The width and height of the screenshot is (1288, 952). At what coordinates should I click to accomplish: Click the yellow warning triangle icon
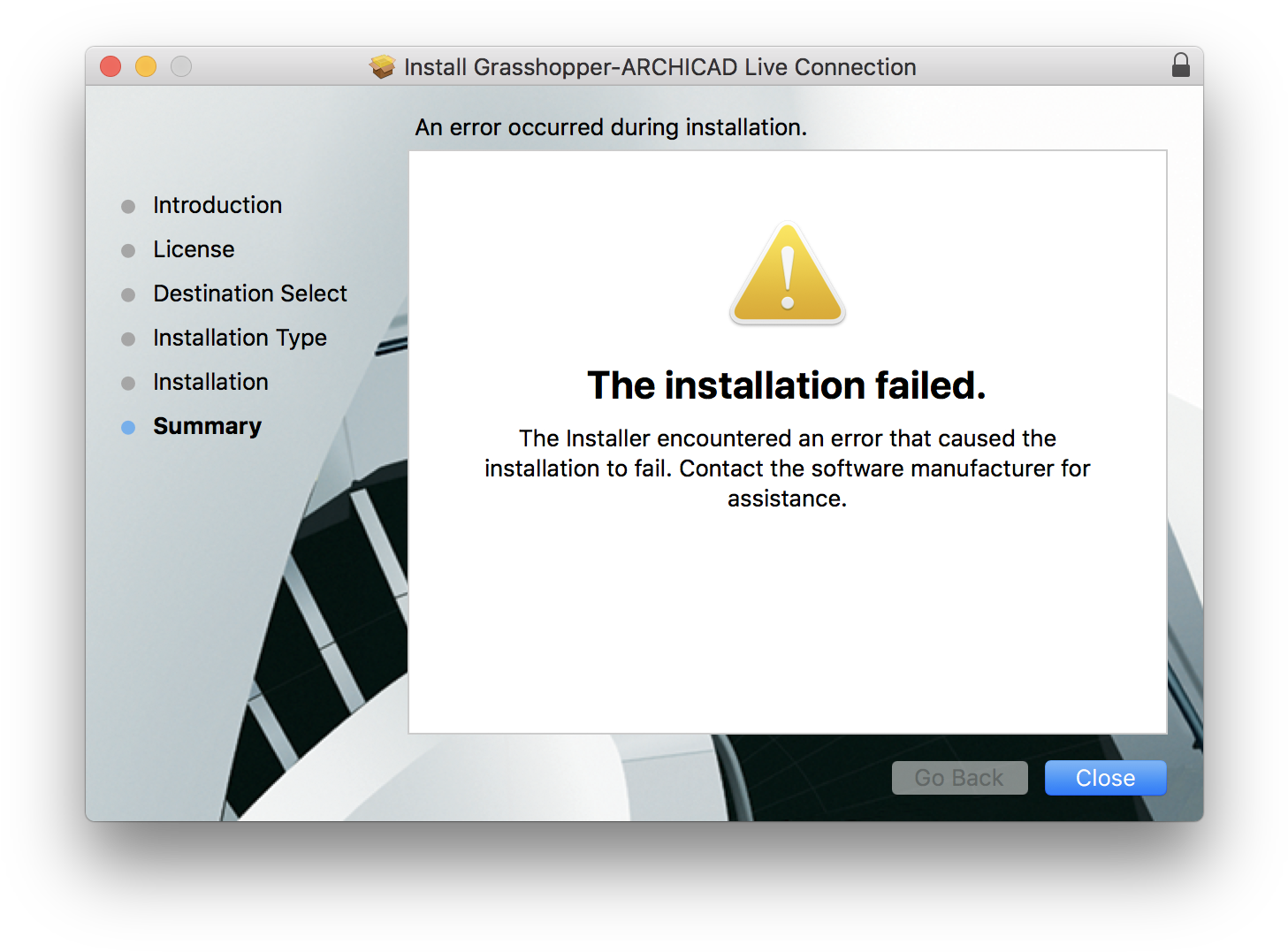pos(788,273)
